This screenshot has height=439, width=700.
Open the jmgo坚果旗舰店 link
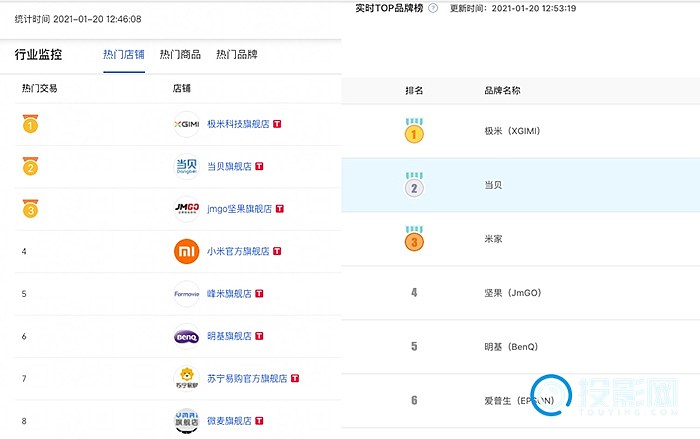239,209
